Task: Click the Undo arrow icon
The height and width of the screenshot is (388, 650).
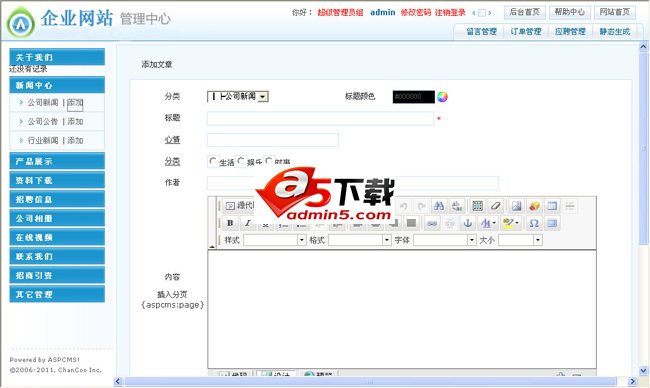Action: click(x=404, y=206)
